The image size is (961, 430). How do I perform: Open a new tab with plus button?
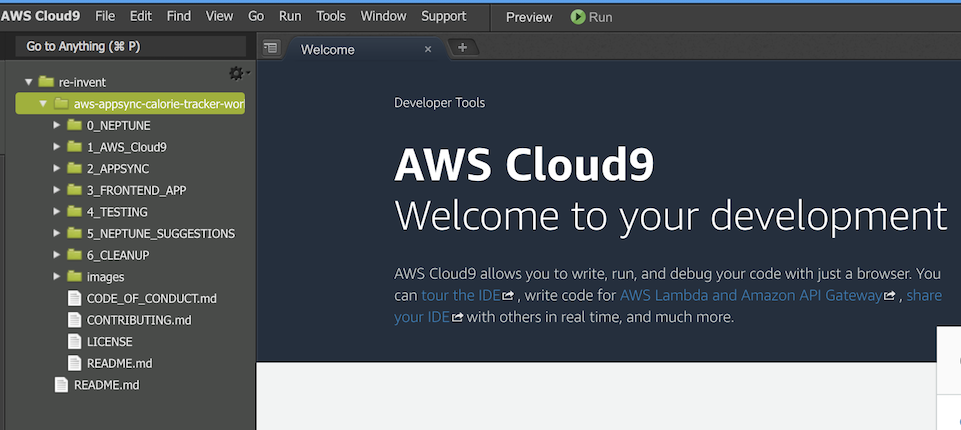(x=463, y=47)
